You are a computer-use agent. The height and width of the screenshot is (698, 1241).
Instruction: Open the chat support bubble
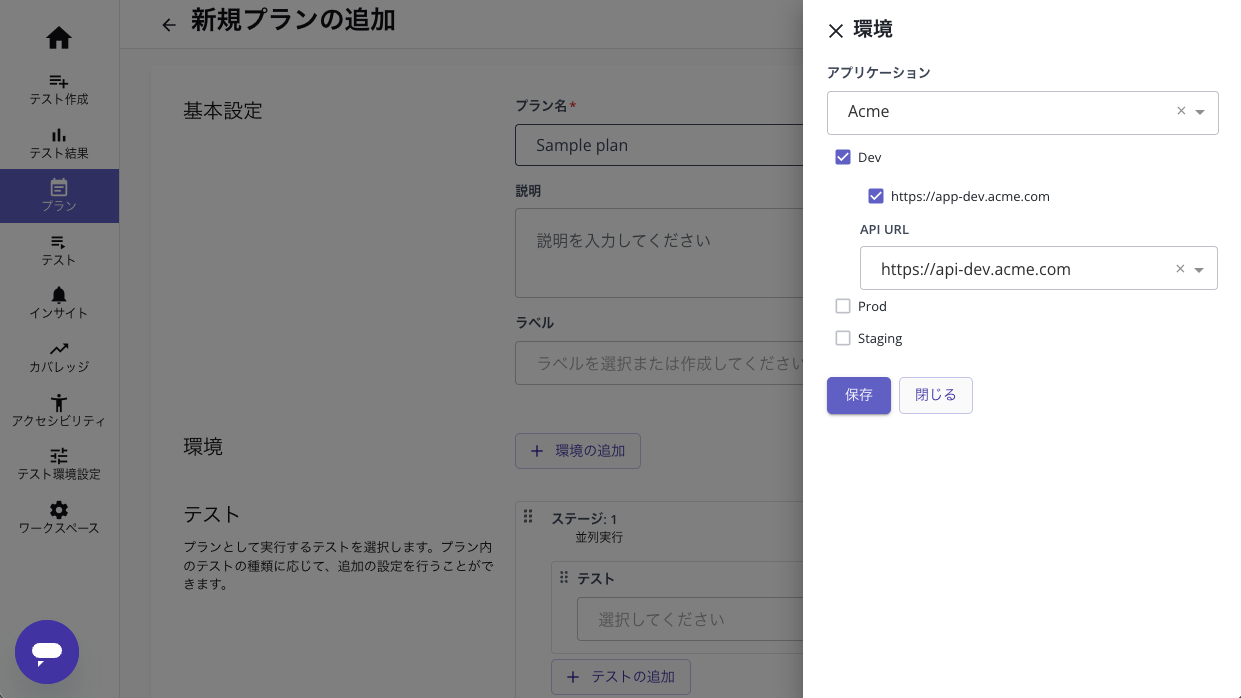point(47,652)
